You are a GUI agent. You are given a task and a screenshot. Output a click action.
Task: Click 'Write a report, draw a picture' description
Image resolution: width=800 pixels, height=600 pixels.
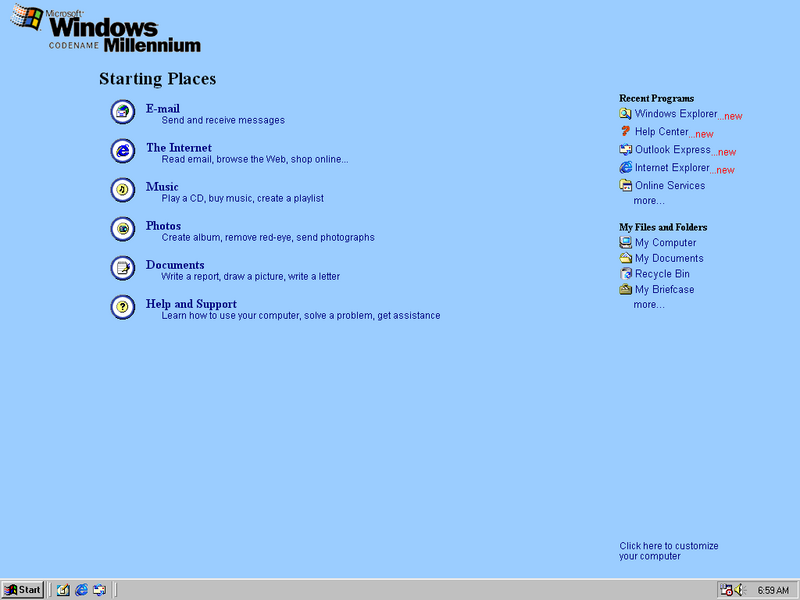[251, 277]
